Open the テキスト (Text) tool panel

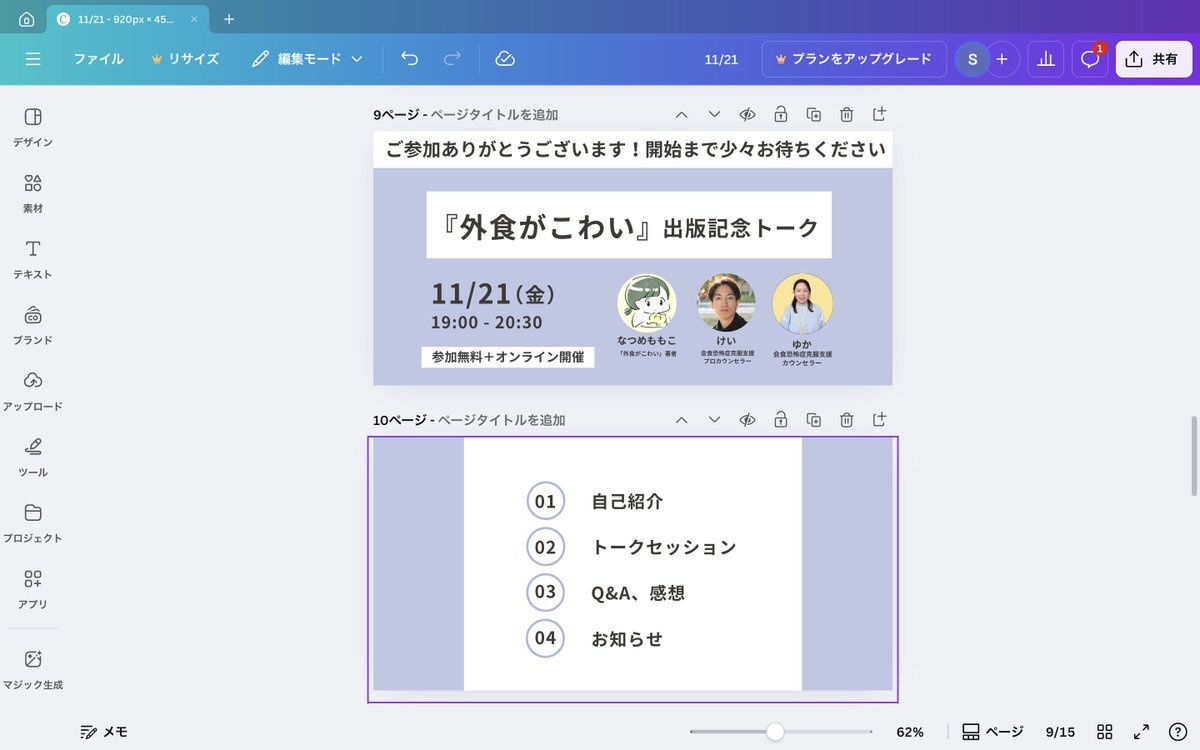pyautogui.click(x=33, y=259)
